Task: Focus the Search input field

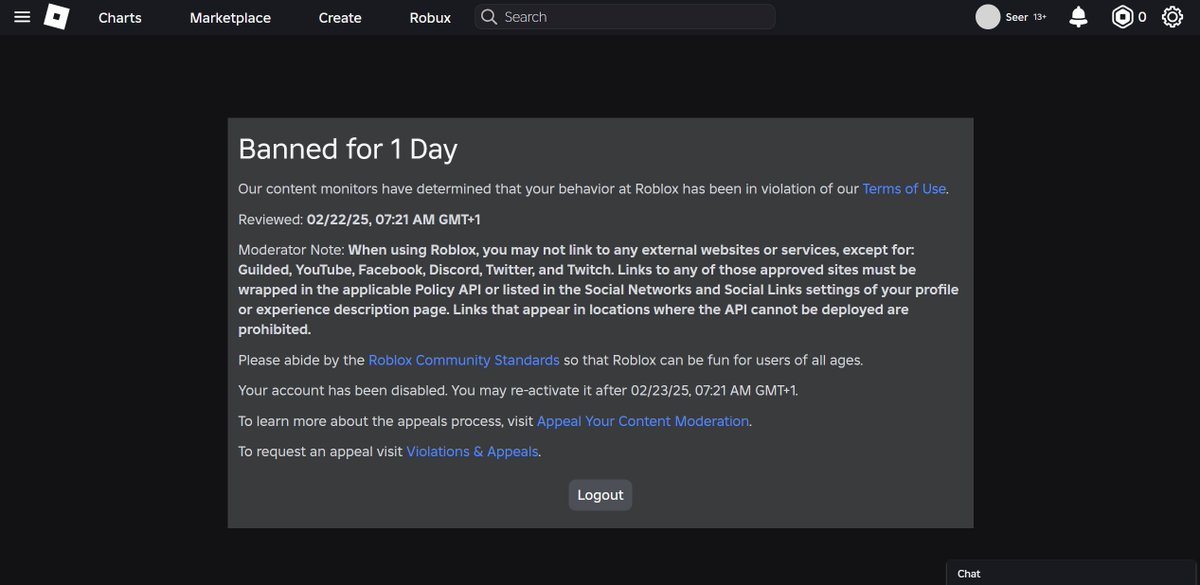Action: click(x=625, y=17)
